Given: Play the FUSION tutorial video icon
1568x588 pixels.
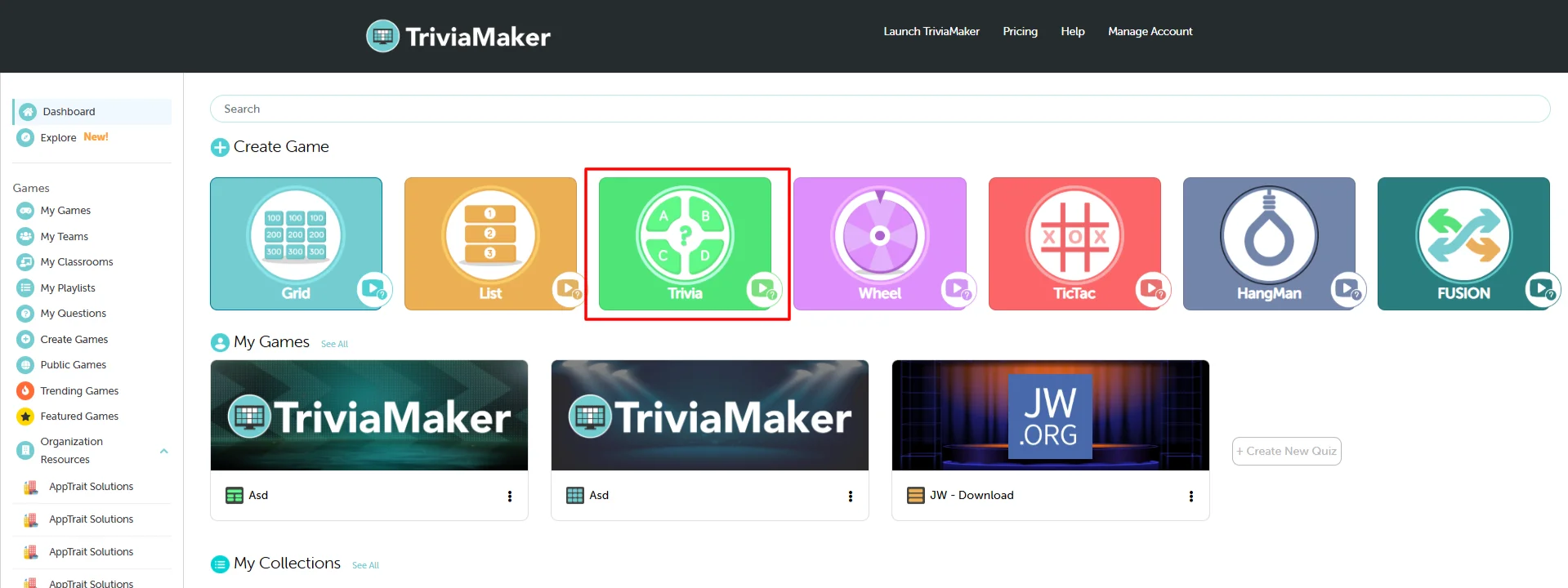Looking at the screenshot, I should (x=1543, y=289).
